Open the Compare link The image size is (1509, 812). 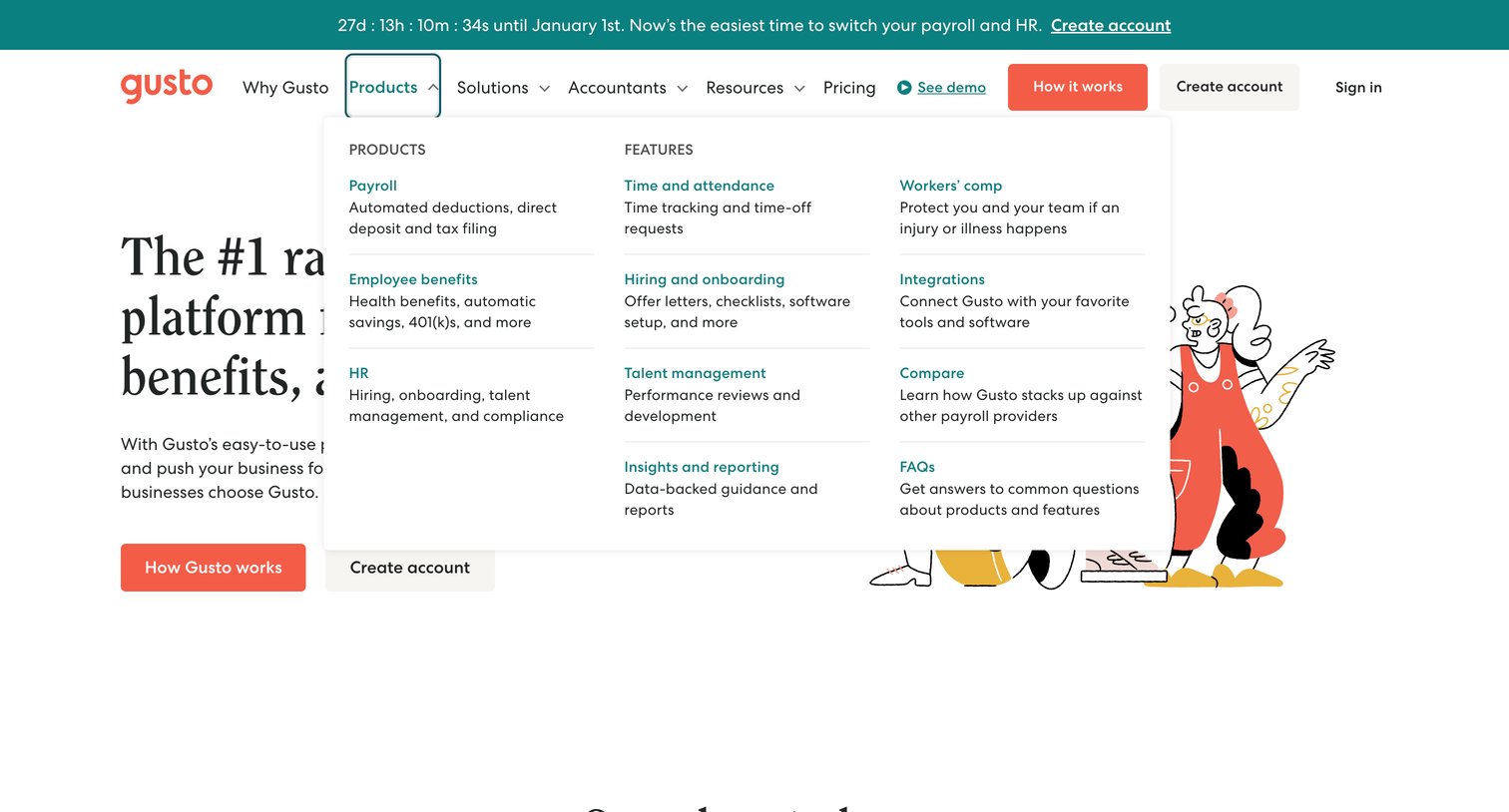[932, 373]
